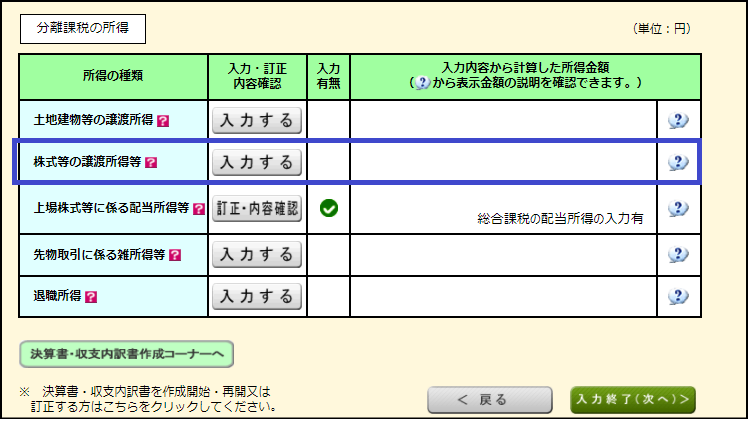Click red help icon beside 上場株式等に係る配当所得等
Screen dimensions: 748x423
[198, 209]
